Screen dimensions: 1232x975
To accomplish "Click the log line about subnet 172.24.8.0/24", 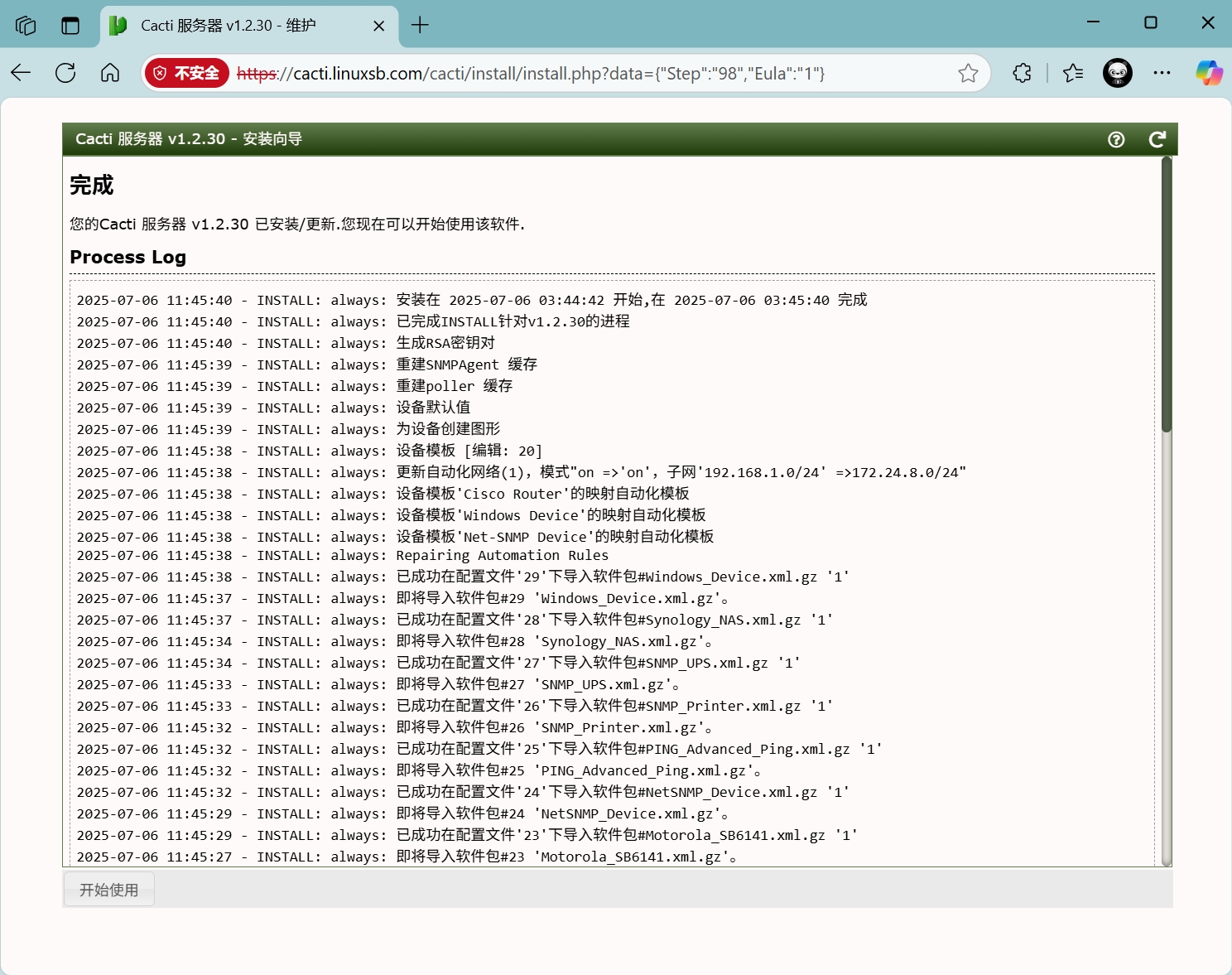I will (x=522, y=472).
